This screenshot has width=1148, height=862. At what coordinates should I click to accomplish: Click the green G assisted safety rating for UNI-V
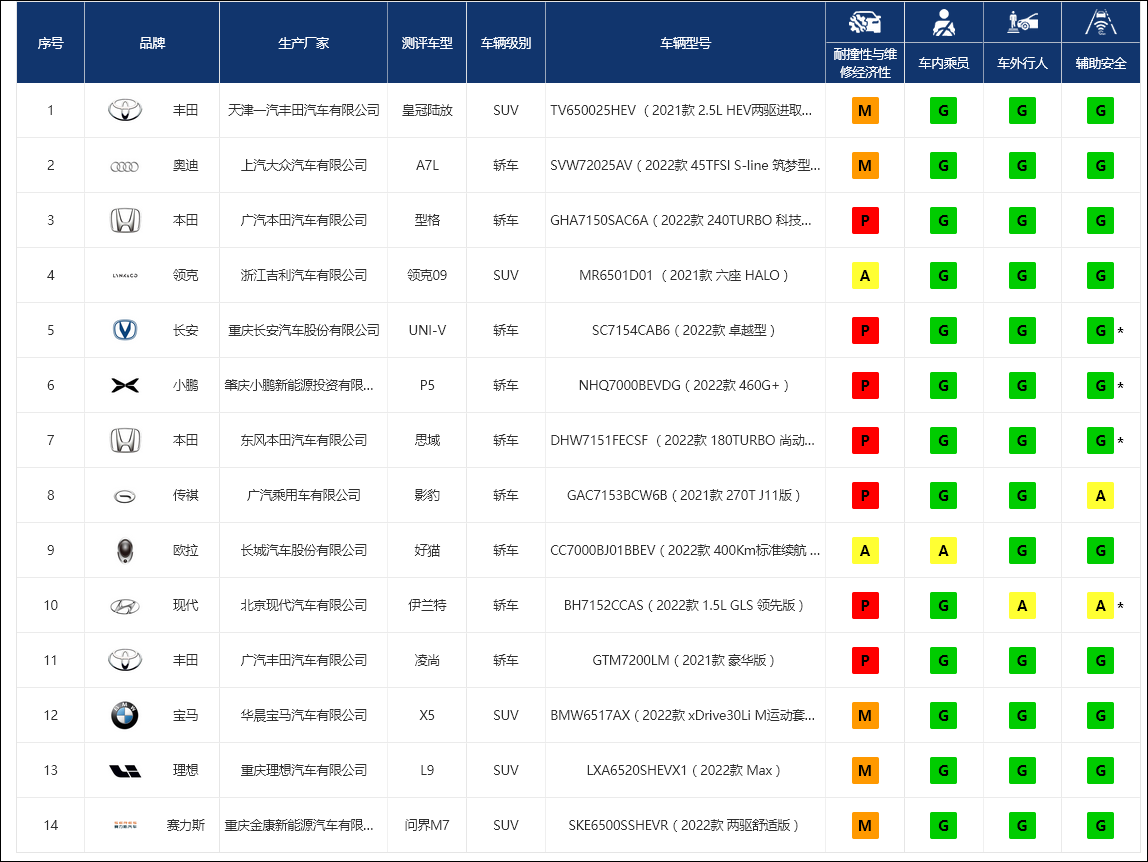[x=1100, y=330]
